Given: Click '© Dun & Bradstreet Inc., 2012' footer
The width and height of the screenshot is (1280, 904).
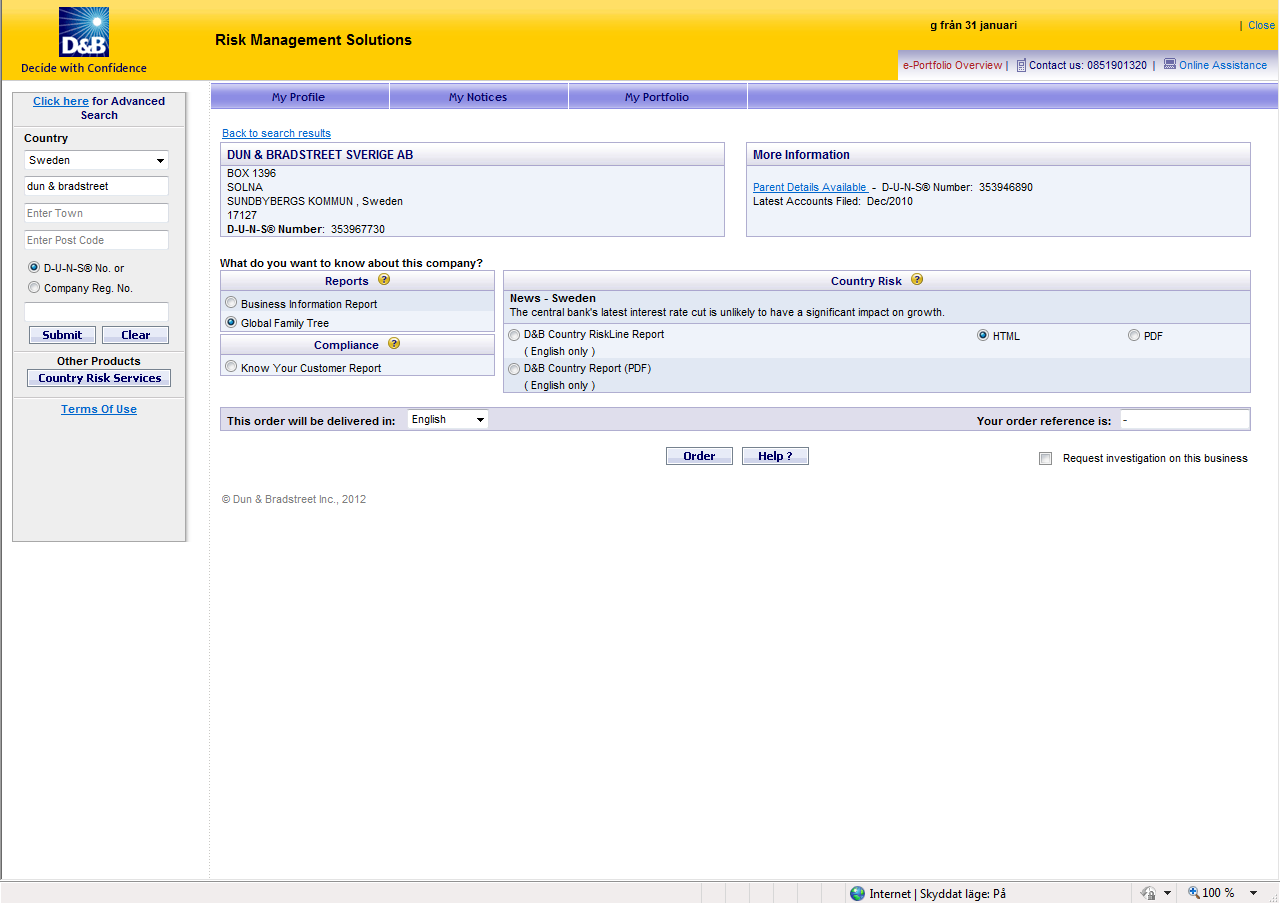Looking at the screenshot, I should click(294, 499).
